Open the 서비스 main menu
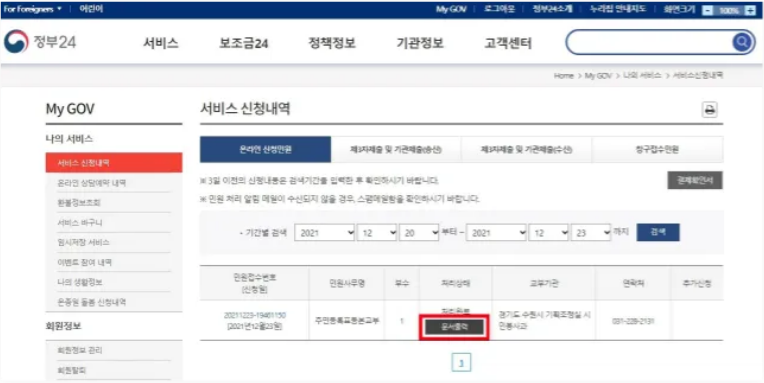This screenshot has width=764, height=383. point(161,43)
